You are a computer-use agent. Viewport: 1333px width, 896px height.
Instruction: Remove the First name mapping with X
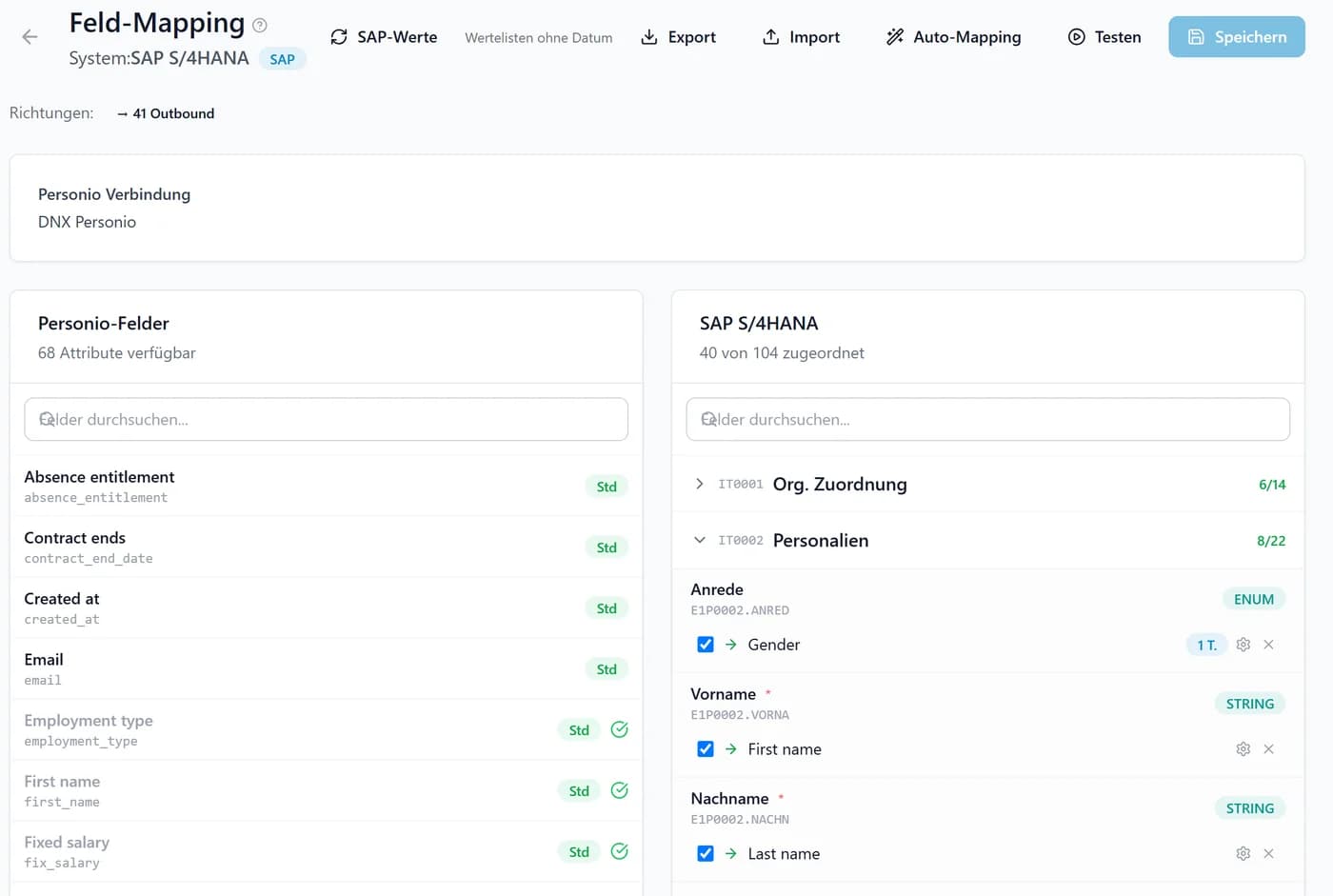pyautogui.click(x=1268, y=749)
